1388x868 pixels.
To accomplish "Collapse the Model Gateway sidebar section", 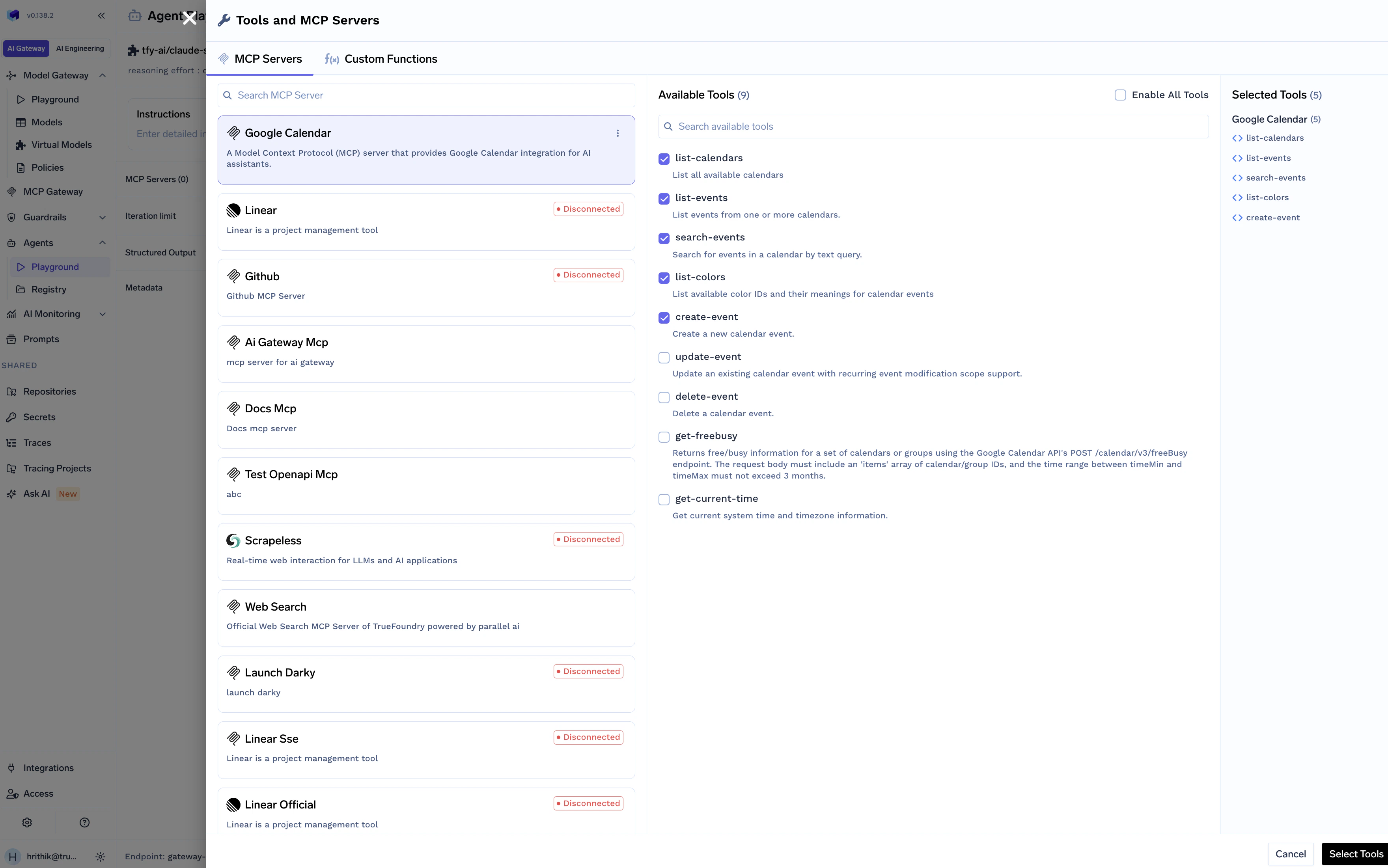I will pos(102,75).
